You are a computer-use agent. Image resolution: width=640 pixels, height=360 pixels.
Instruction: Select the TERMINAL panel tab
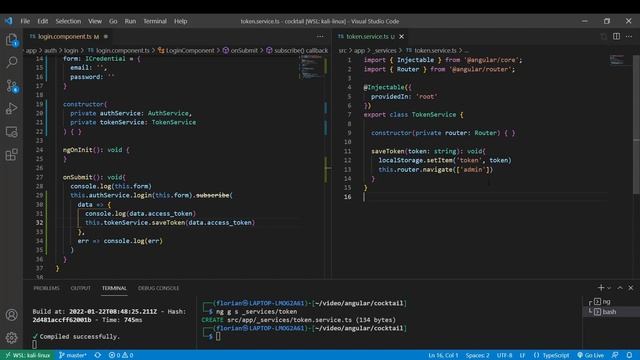pyautogui.click(x=114, y=288)
